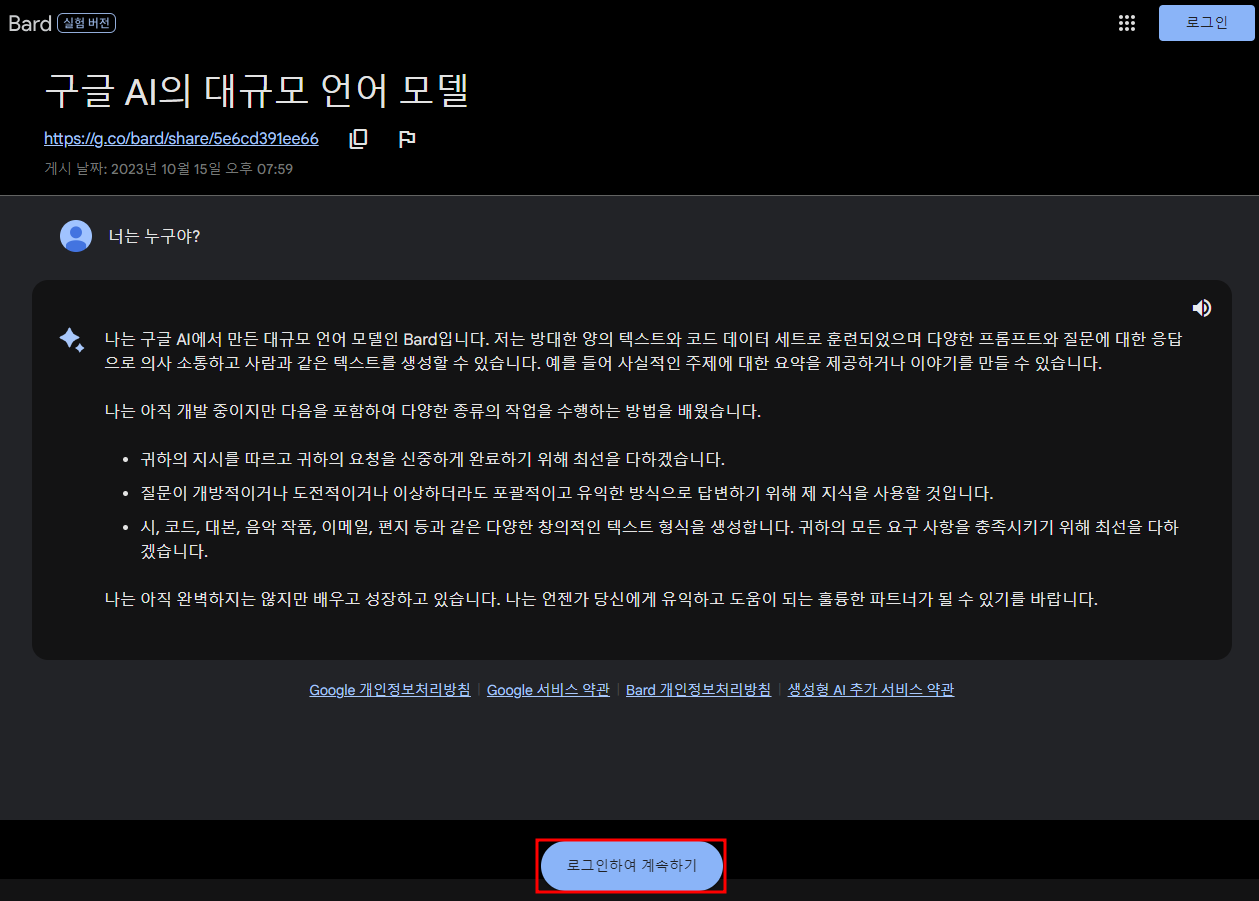
Task: Click the Bard logo text
Action: (30, 23)
